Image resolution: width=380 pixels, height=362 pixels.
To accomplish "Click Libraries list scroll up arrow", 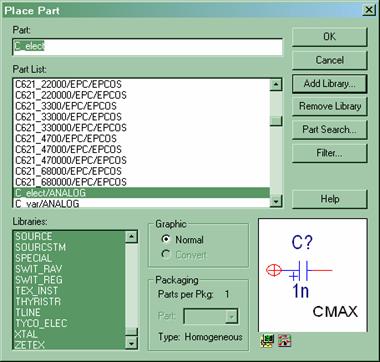I will click(x=132, y=237).
